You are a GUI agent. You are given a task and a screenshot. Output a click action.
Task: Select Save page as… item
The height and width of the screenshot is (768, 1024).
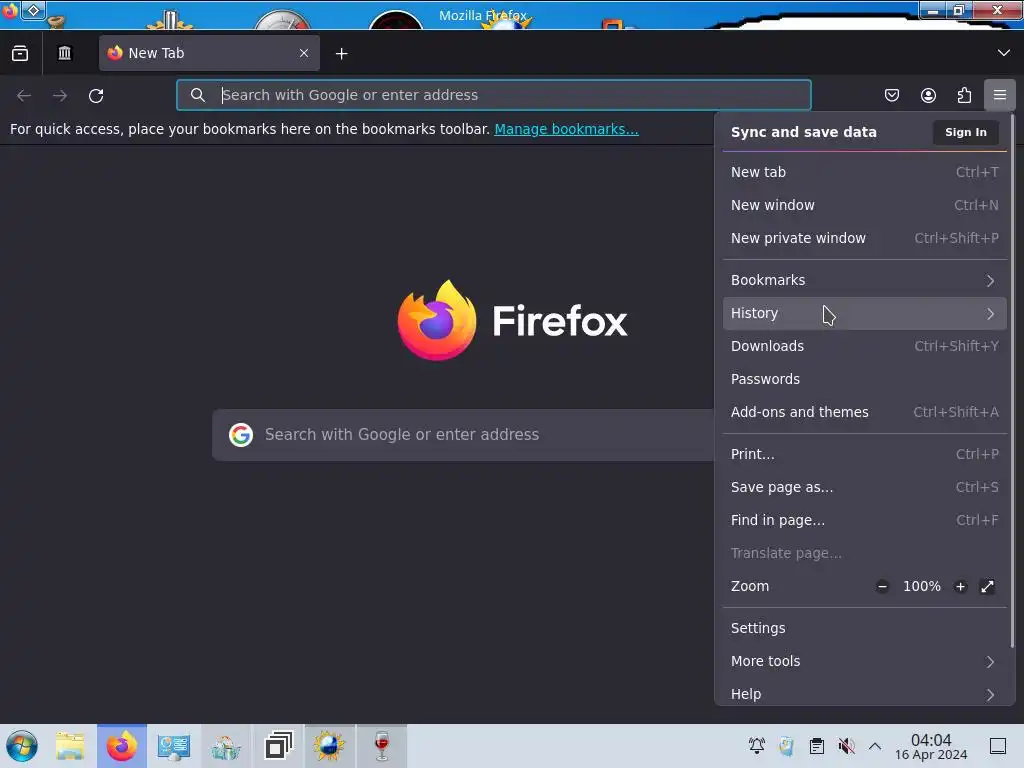click(x=865, y=487)
